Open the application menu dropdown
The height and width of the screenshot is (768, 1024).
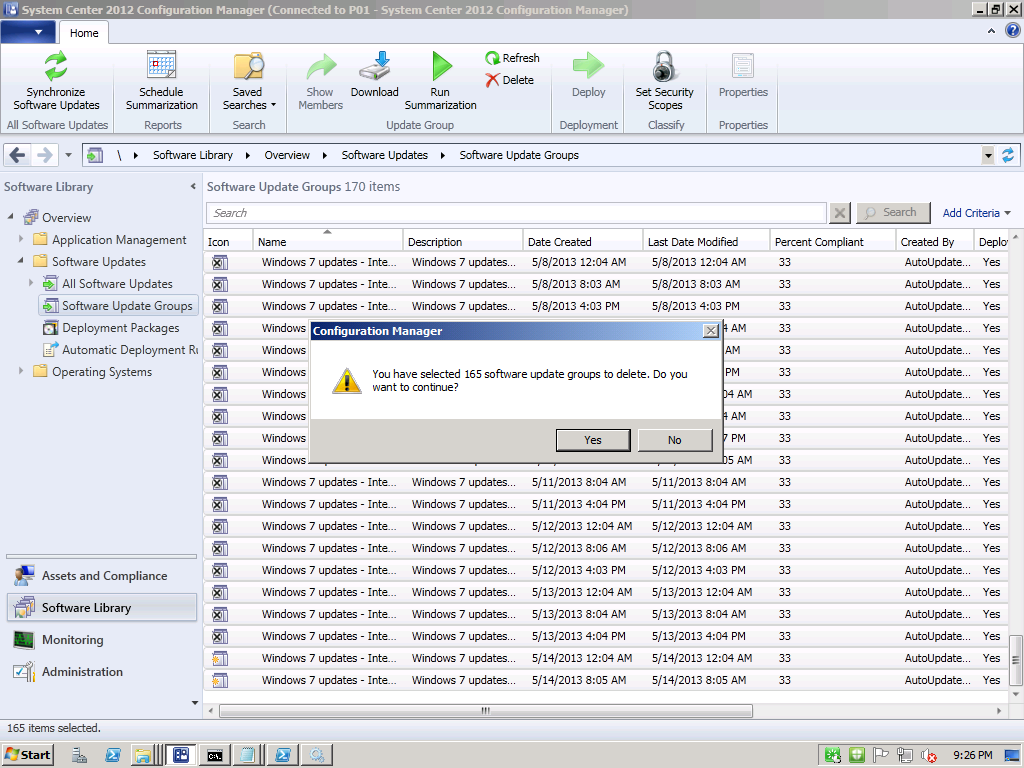click(x=28, y=31)
